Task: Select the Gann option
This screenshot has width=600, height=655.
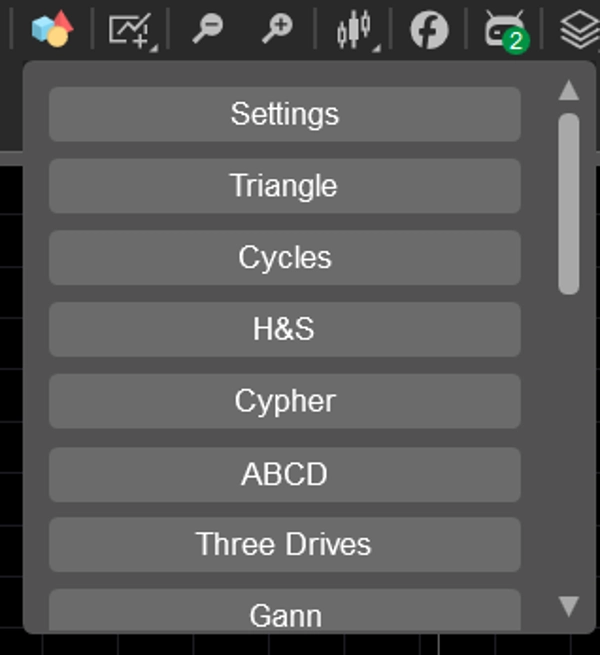Action: [284, 613]
